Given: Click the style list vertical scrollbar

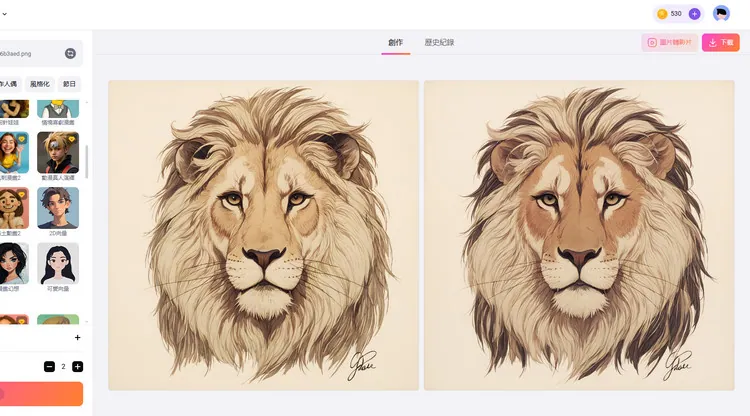Looking at the screenshot, I should pos(87,162).
